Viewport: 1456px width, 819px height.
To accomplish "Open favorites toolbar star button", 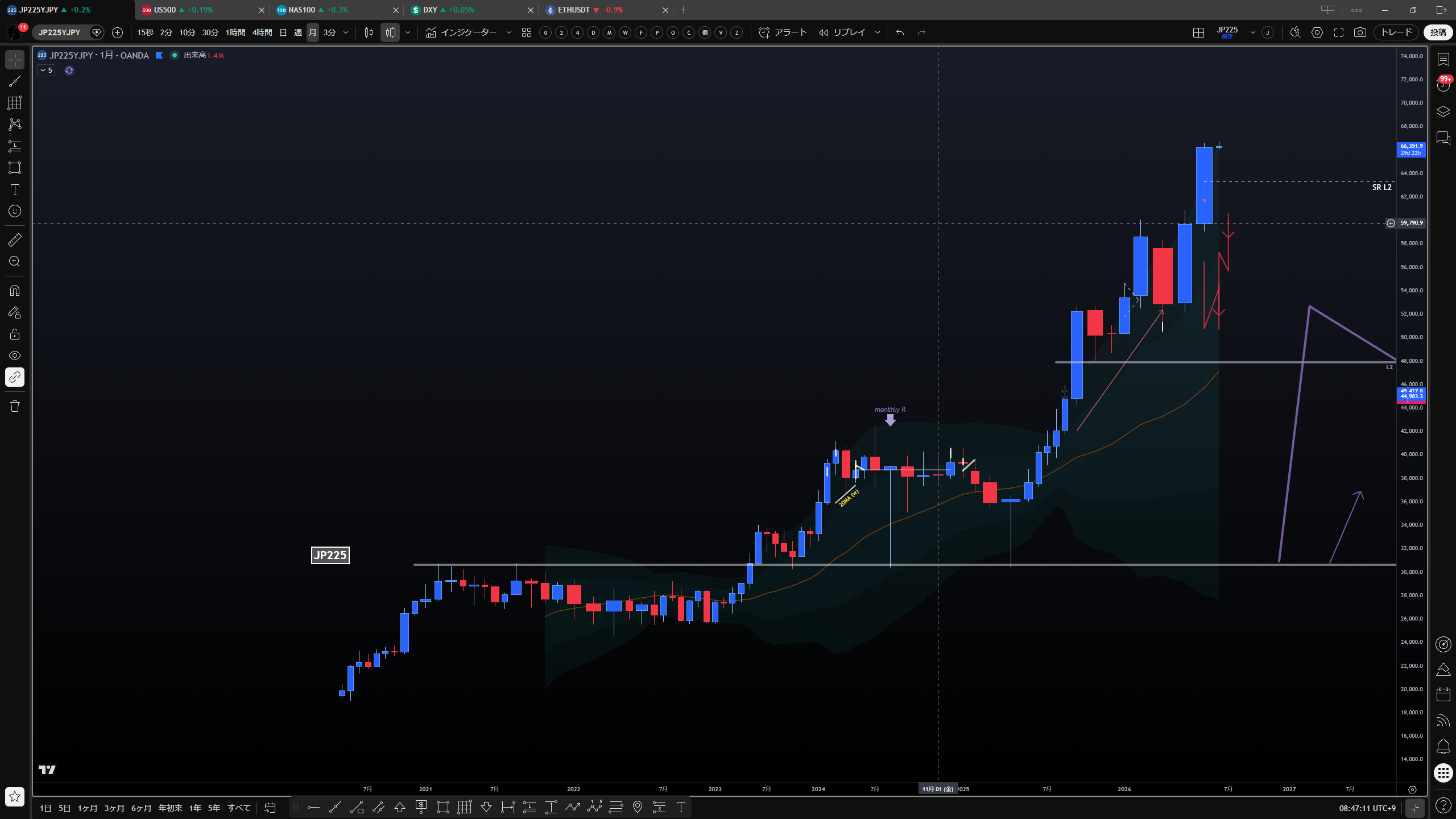I will pyautogui.click(x=15, y=797).
